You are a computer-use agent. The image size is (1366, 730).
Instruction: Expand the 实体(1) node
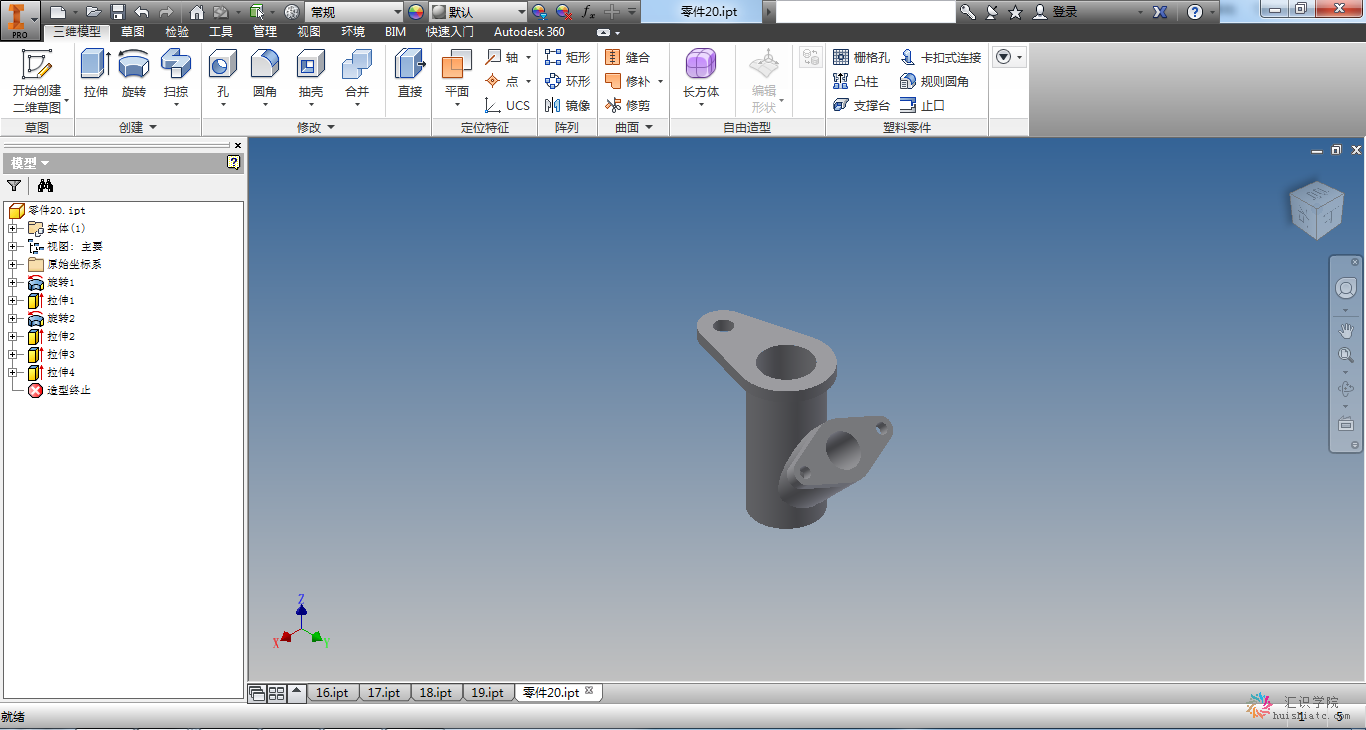click(13, 228)
